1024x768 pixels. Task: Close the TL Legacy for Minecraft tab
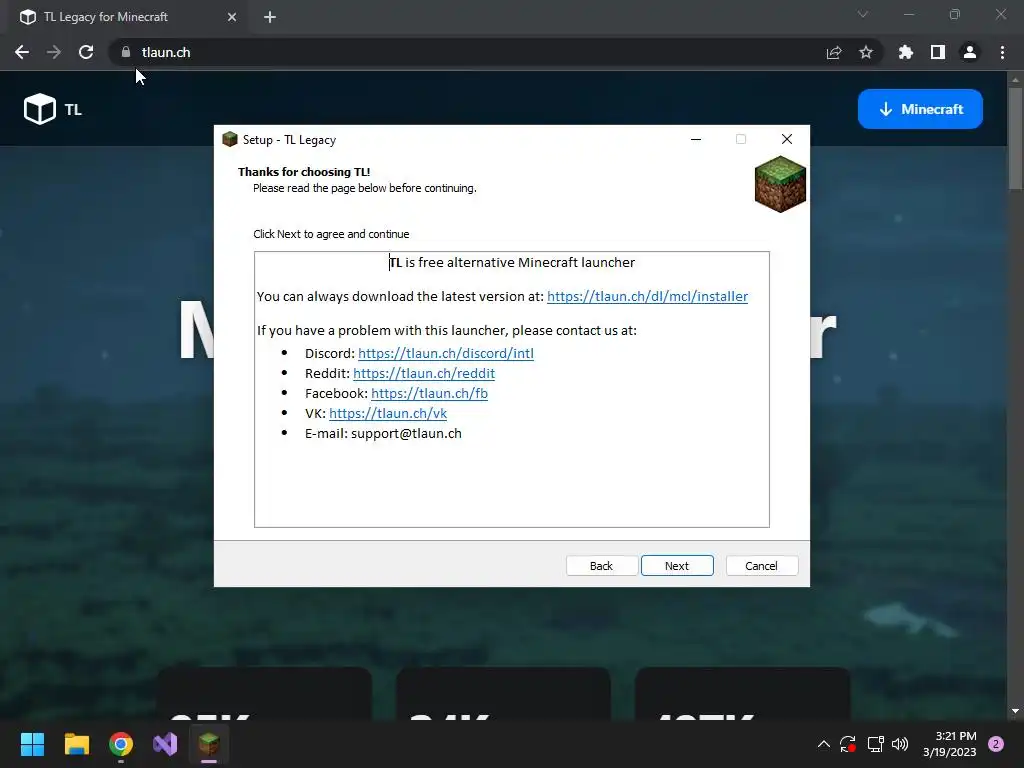tap(232, 17)
